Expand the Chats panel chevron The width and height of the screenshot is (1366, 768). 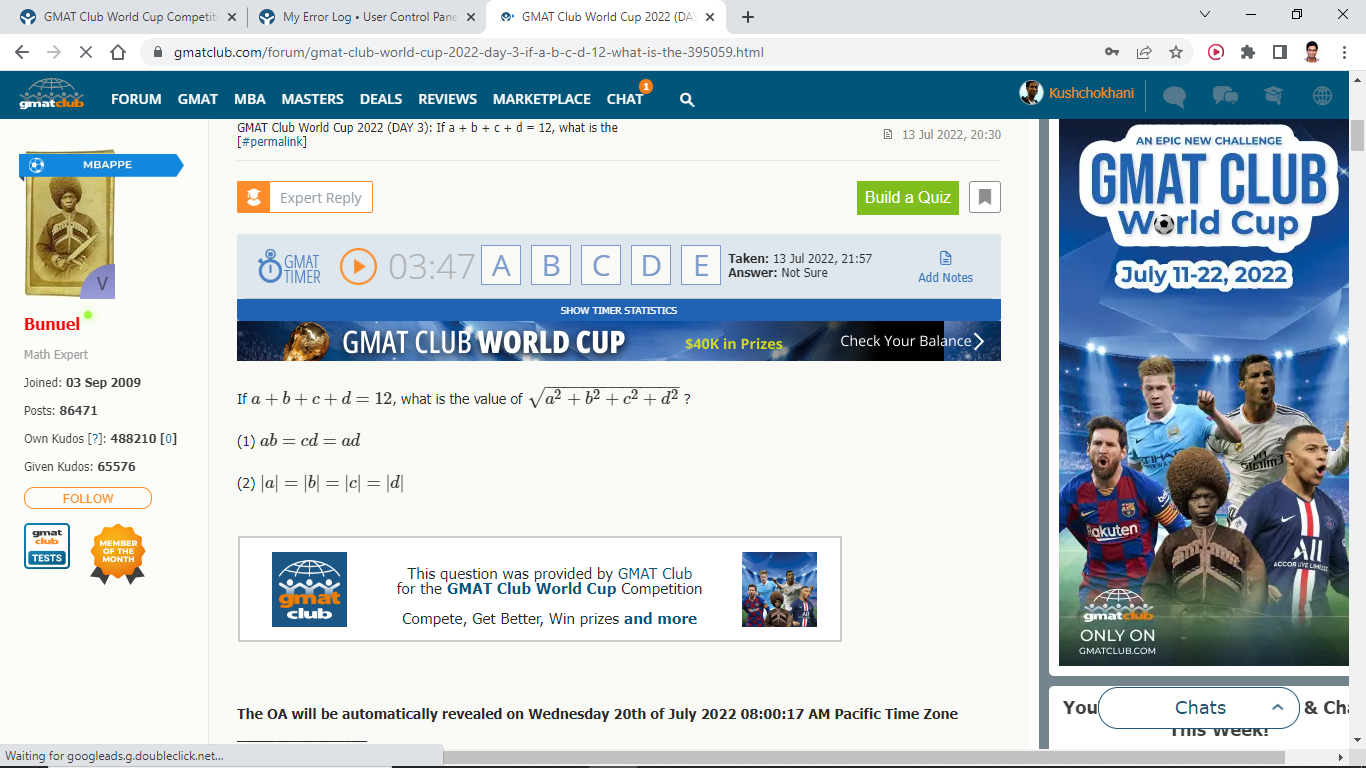[1277, 708]
